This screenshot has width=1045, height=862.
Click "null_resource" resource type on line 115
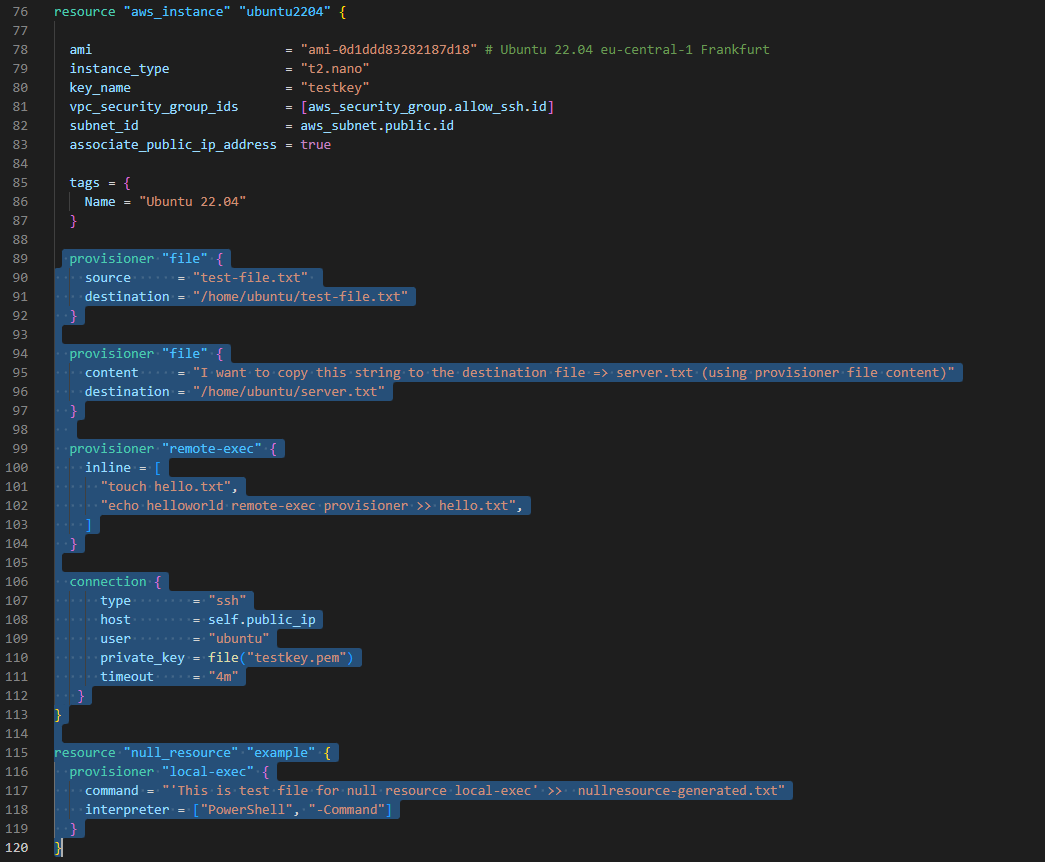point(181,753)
